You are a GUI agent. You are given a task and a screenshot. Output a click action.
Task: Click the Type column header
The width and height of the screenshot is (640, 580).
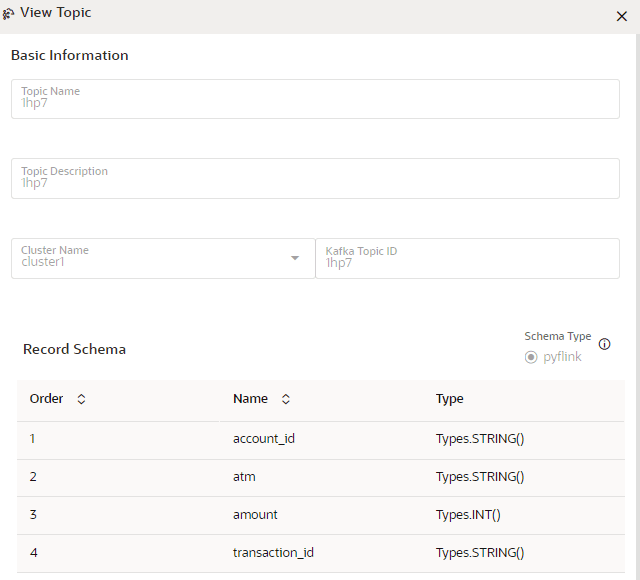pos(450,399)
